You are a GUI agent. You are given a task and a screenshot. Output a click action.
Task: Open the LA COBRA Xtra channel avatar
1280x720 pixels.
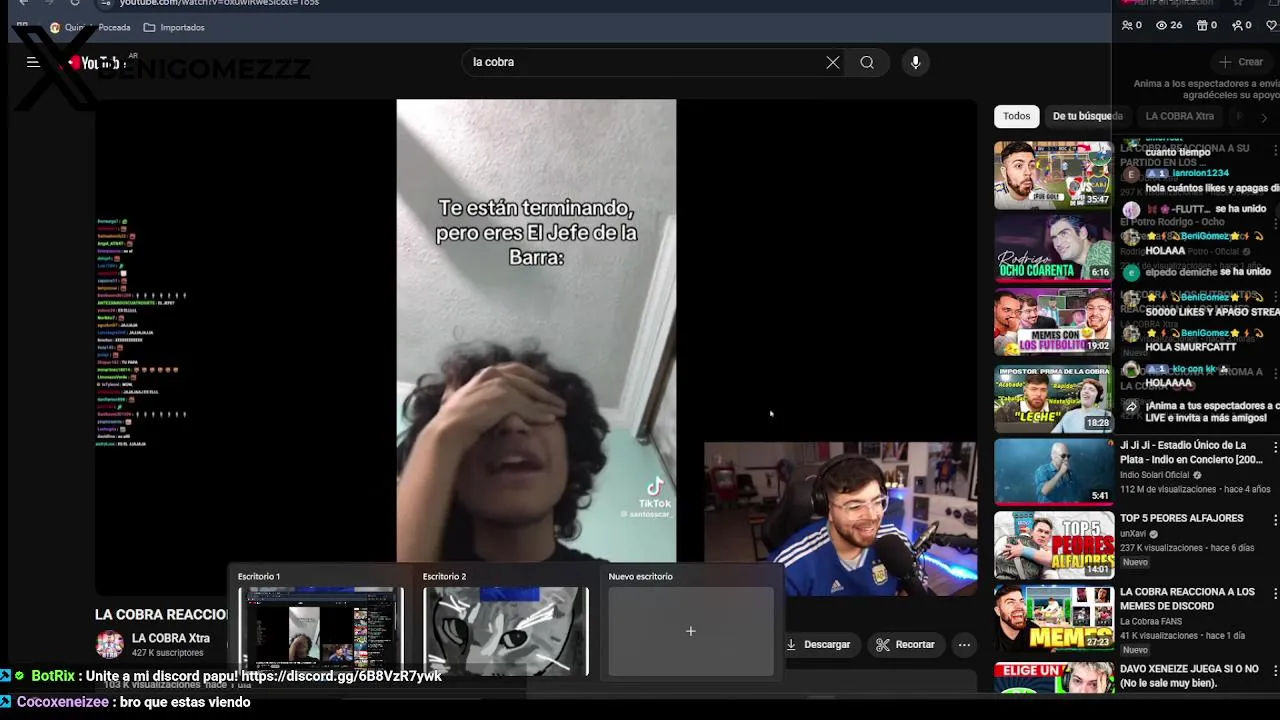point(109,645)
